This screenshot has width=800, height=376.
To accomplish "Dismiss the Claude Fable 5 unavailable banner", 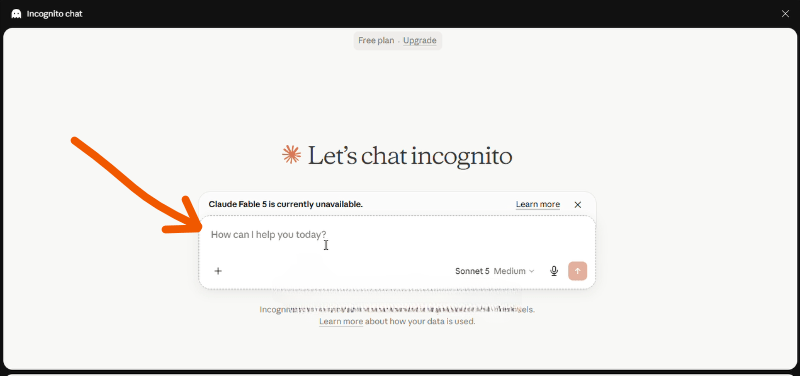I will (578, 205).
